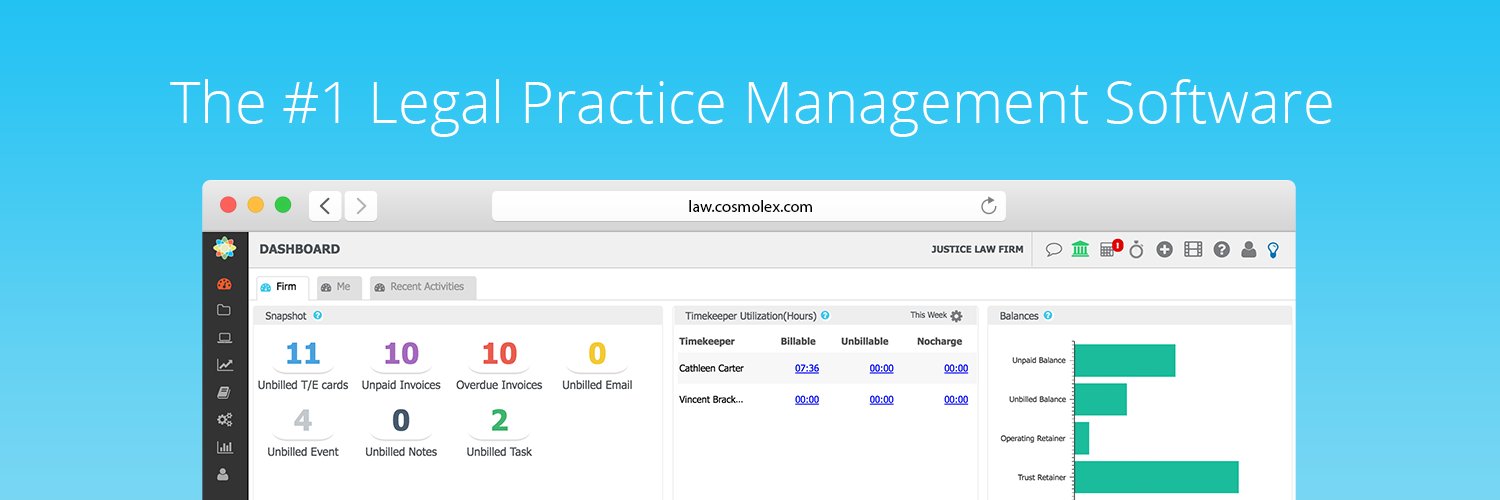1500x500 pixels.
Task: Open the CosmoLex logo home icon
Action: point(224,249)
